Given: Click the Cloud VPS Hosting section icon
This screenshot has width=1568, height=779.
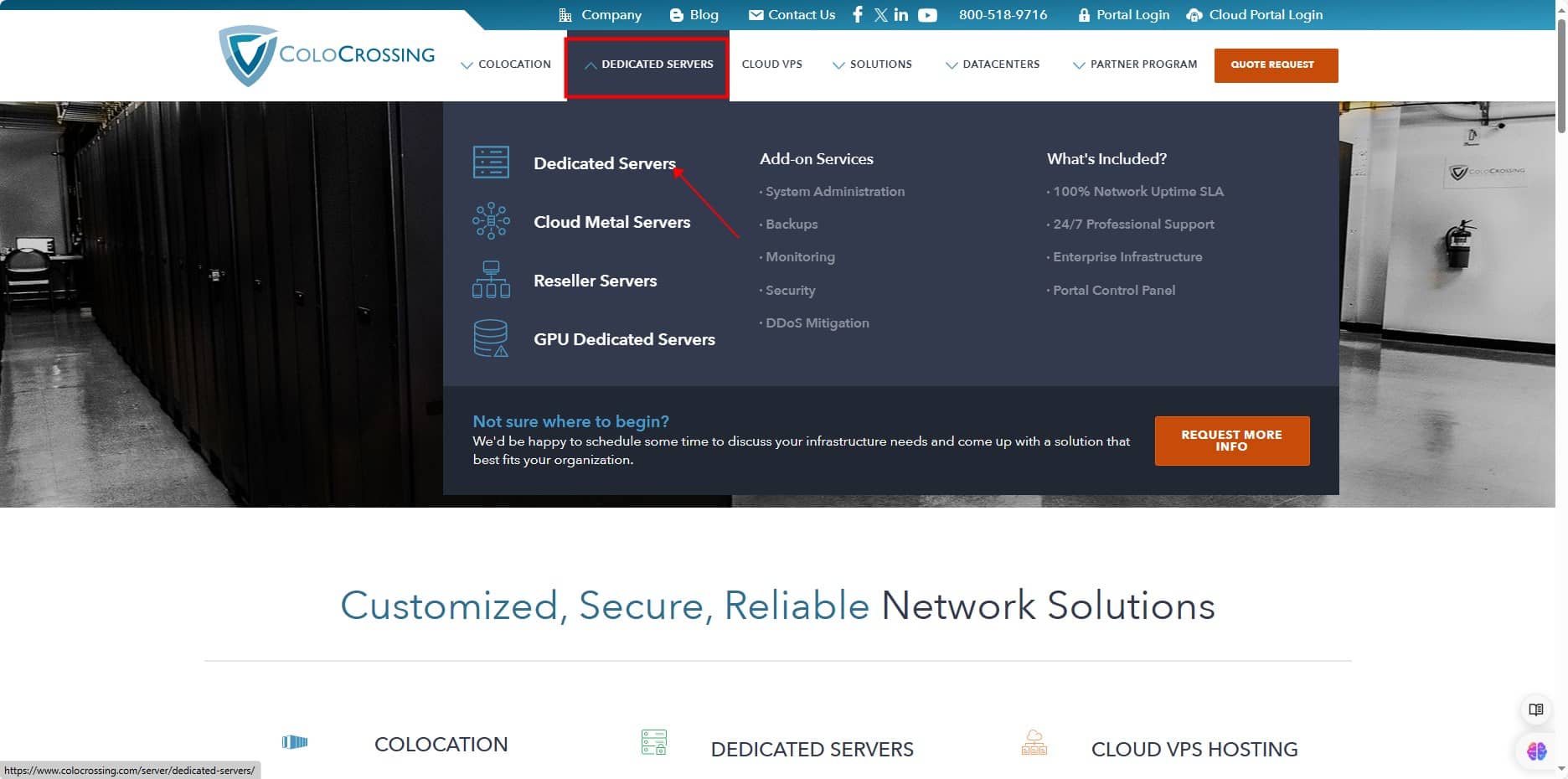Looking at the screenshot, I should [1034, 742].
